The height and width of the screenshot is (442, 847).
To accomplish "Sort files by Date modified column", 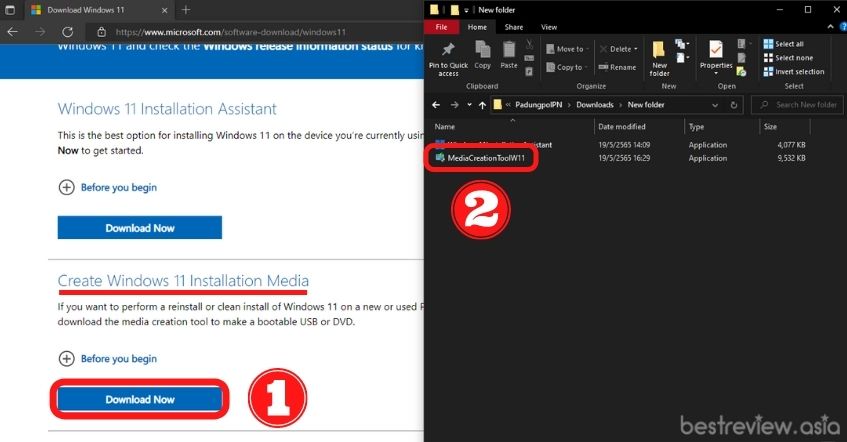I will click(x=622, y=126).
